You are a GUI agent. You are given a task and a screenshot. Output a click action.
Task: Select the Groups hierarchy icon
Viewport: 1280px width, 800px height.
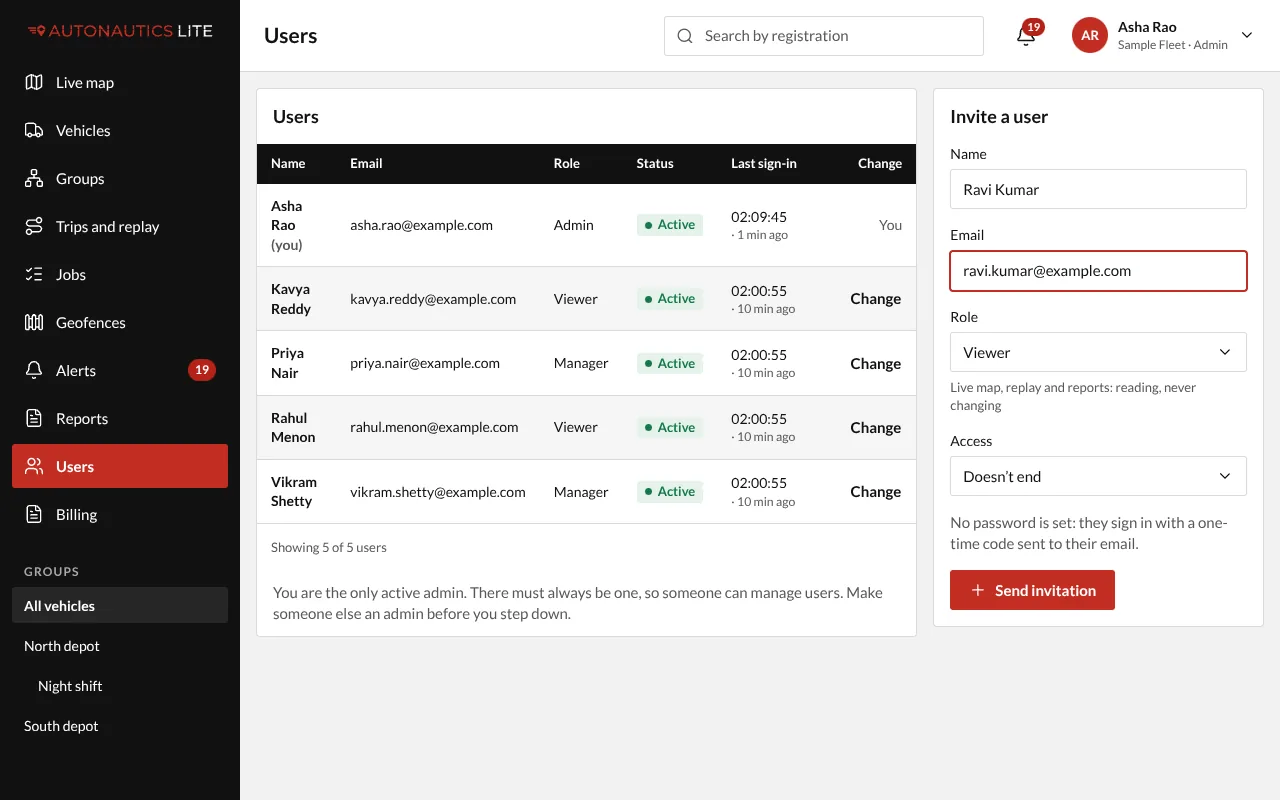coord(34,178)
